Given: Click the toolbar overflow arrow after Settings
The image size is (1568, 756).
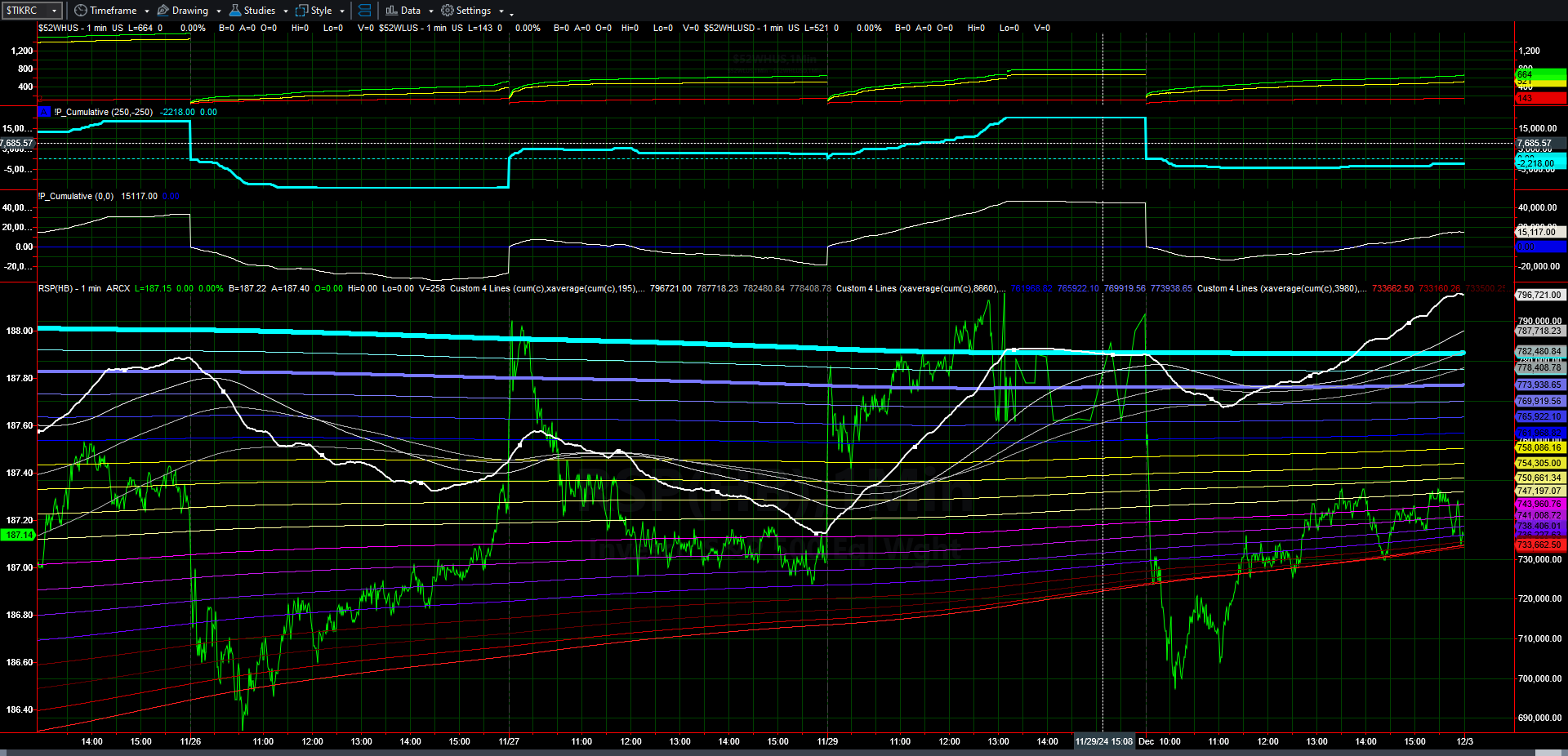Looking at the screenshot, I should tap(511, 12).
